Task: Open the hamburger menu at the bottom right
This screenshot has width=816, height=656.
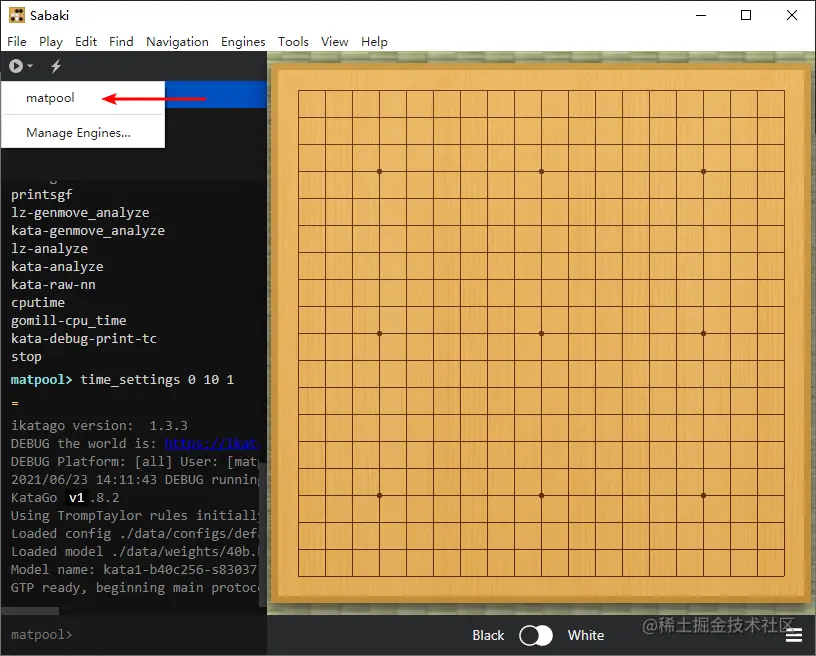Action: coord(794,635)
